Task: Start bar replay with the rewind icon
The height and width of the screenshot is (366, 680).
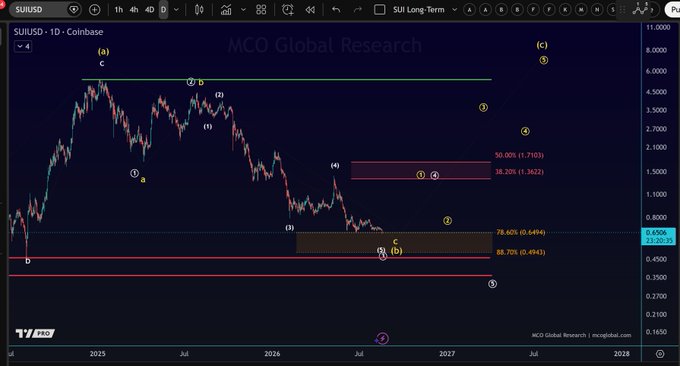Action: (310, 10)
